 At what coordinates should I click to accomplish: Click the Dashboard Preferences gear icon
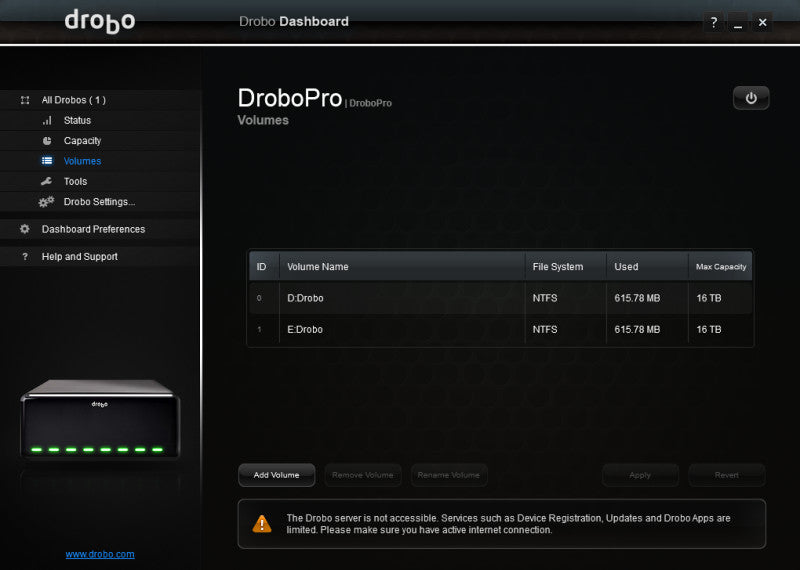pyautogui.click(x=24, y=229)
